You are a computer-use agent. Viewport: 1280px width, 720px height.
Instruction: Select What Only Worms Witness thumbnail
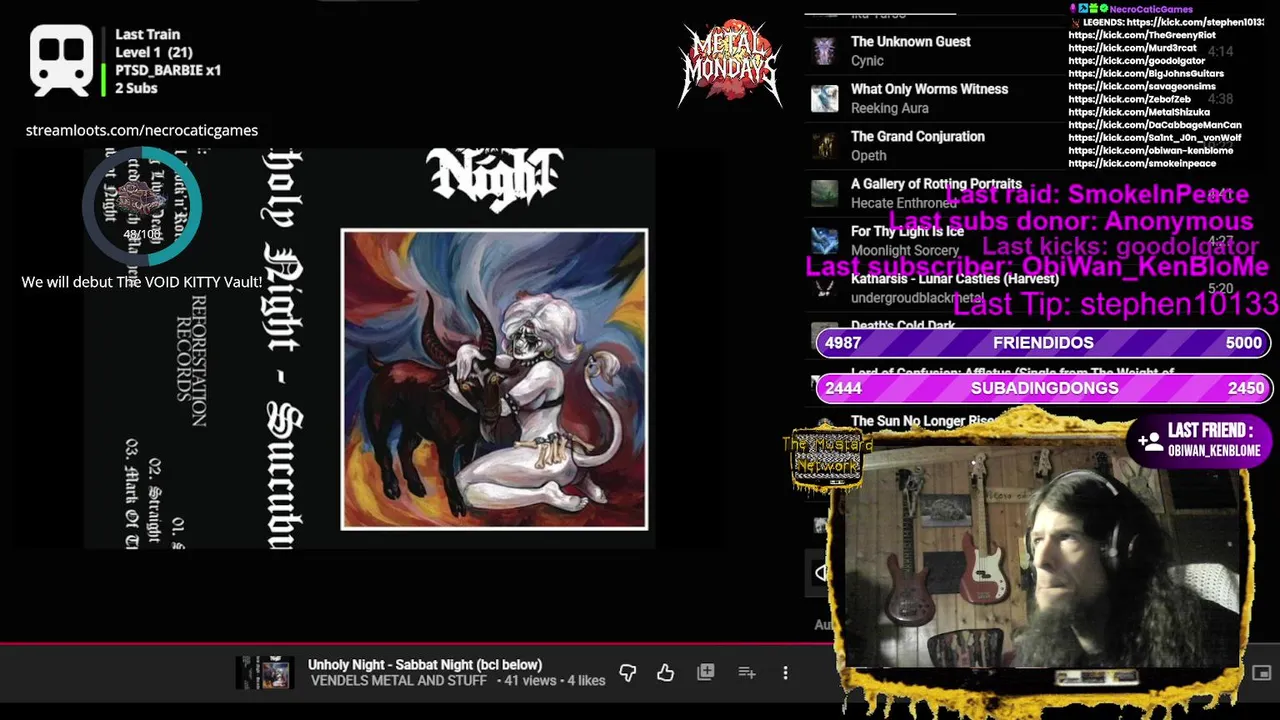[824, 98]
